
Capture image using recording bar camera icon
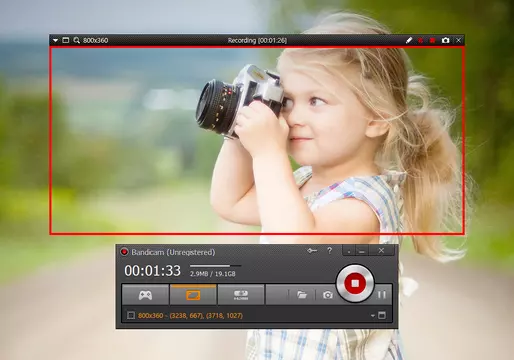click(445, 40)
